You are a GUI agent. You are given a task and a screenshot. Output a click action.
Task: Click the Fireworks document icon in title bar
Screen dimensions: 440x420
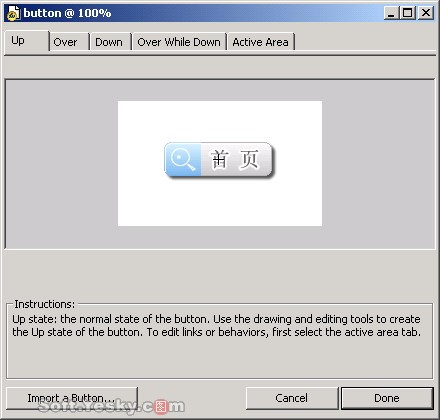[13, 13]
